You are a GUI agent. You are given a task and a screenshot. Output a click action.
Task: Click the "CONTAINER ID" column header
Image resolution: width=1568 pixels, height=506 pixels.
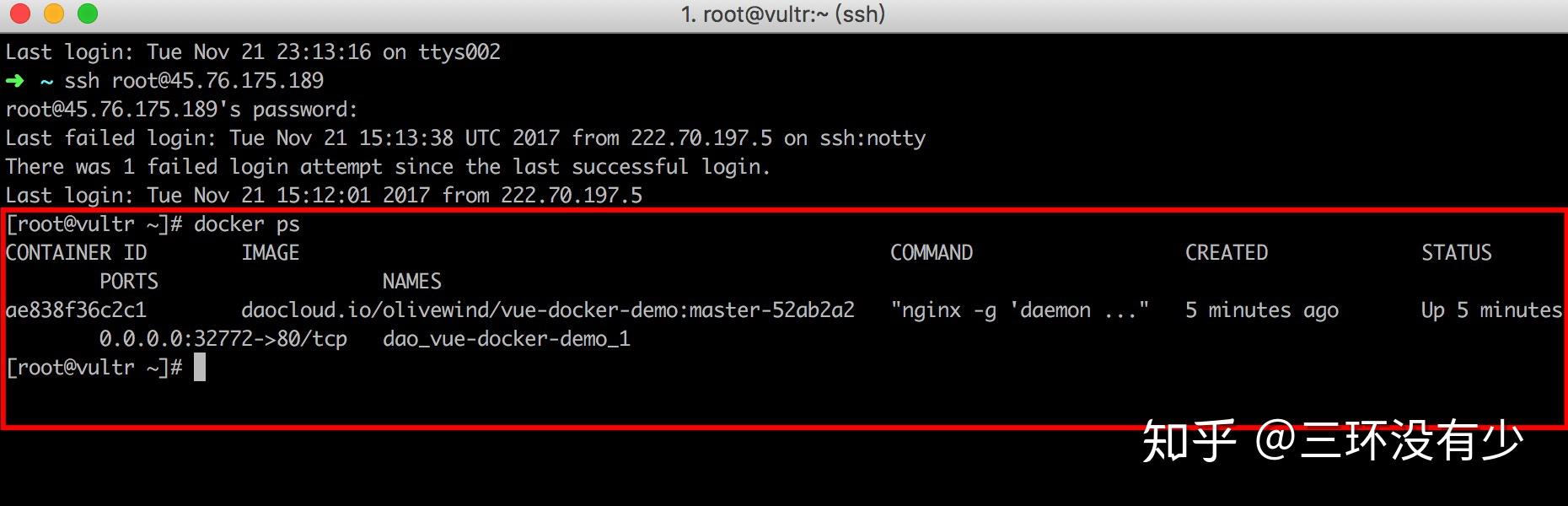tap(76, 253)
